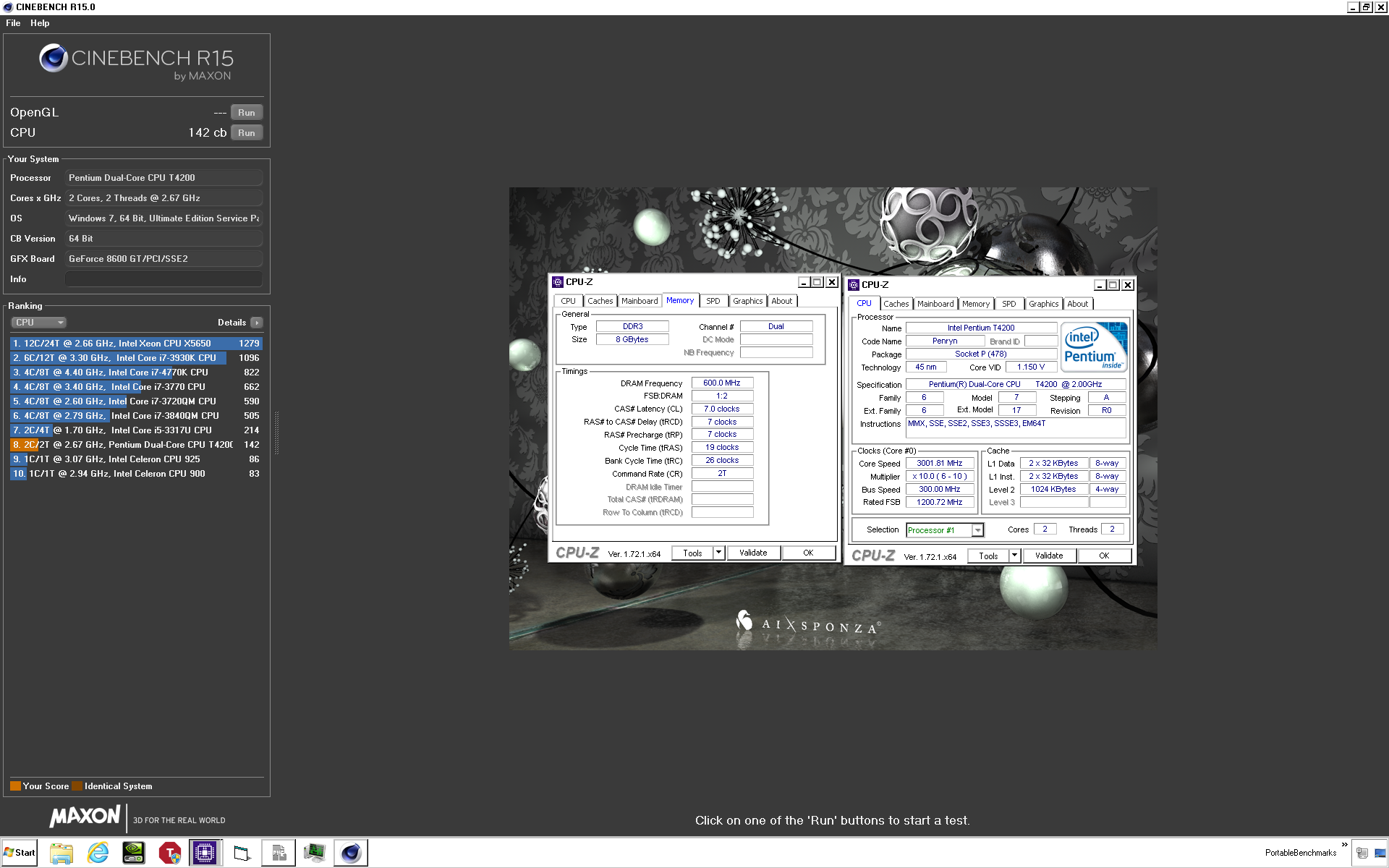Click Validate in right CPU-Z window
Viewport: 1389px width, 868px height.
click(1049, 556)
